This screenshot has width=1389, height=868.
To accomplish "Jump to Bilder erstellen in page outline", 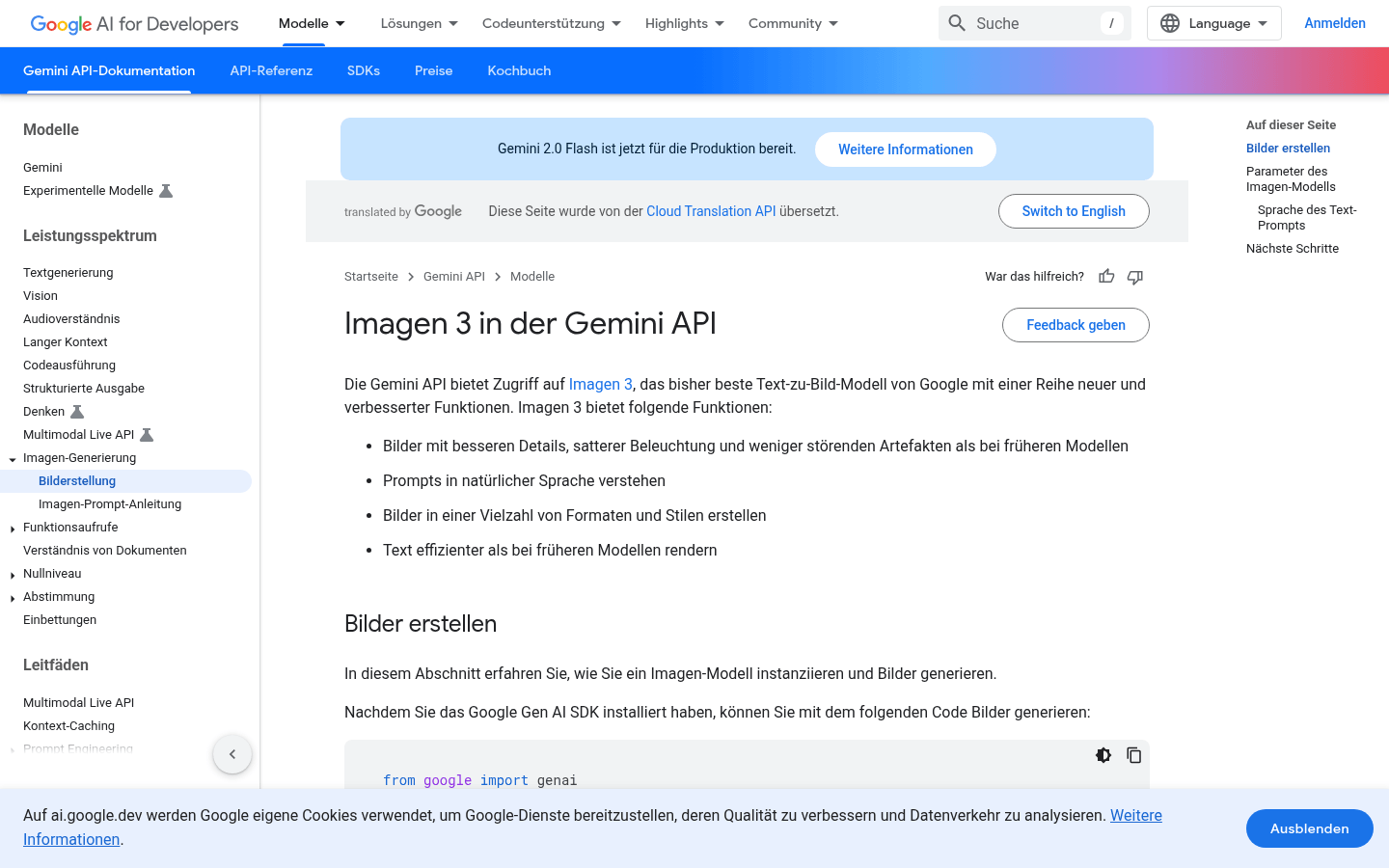I will (1288, 149).
